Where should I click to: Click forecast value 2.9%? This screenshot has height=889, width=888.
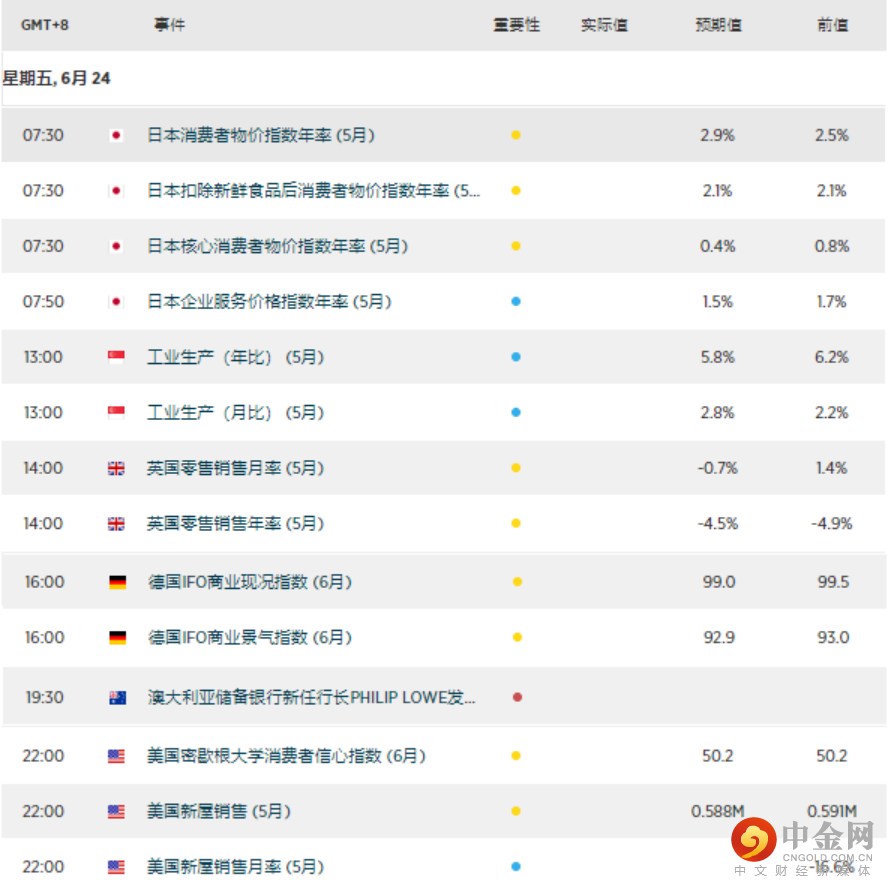(717, 136)
